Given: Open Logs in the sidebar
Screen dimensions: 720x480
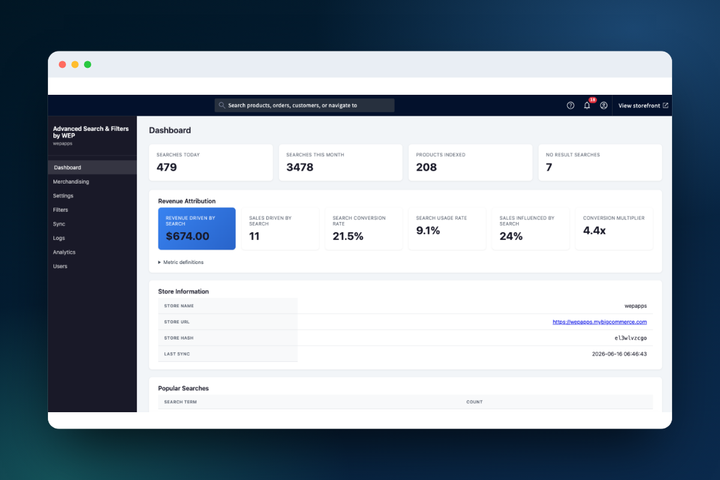Looking at the screenshot, I should [59, 238].
